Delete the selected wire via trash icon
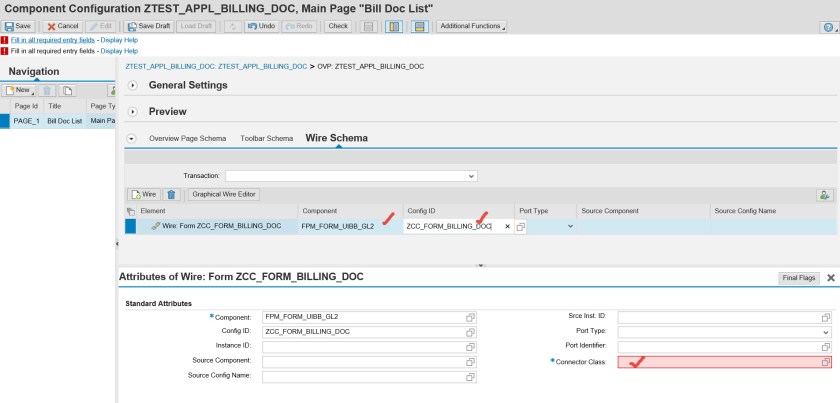 [171, 194]
